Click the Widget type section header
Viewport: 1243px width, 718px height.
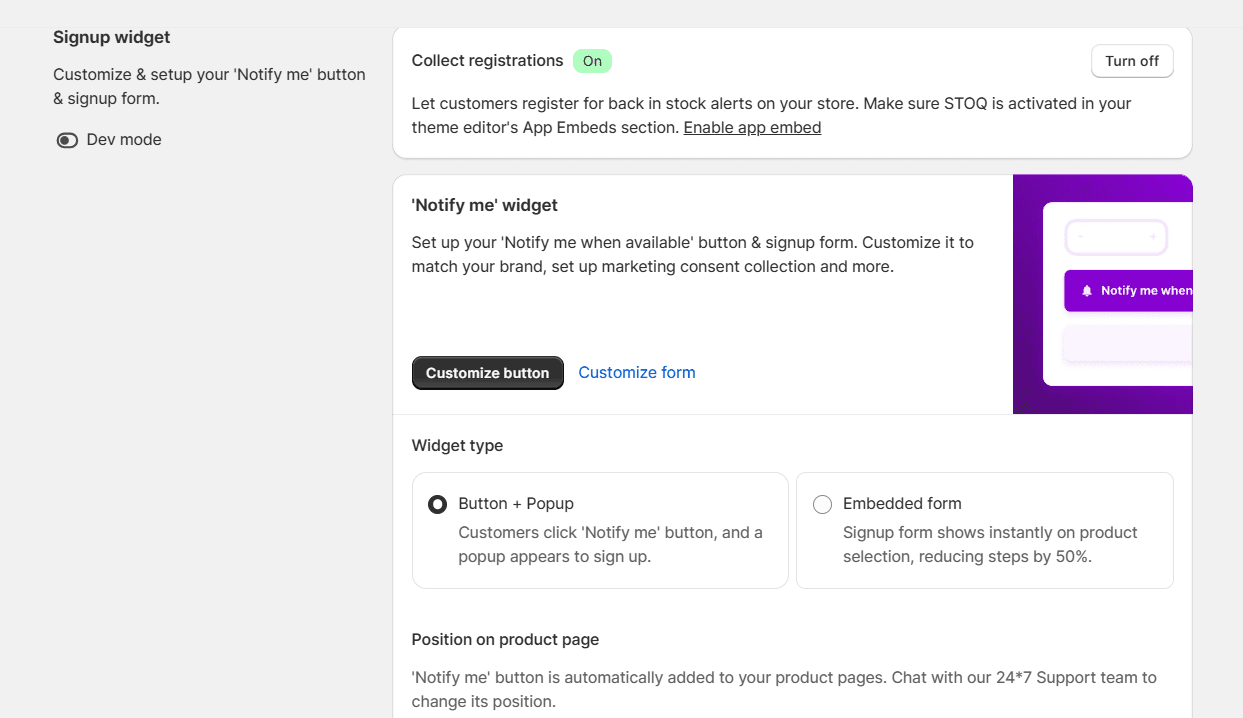457,445
